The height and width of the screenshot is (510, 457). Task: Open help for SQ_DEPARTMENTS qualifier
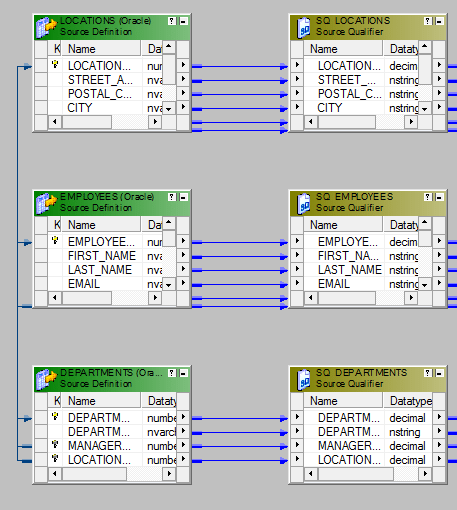[428, 373]
